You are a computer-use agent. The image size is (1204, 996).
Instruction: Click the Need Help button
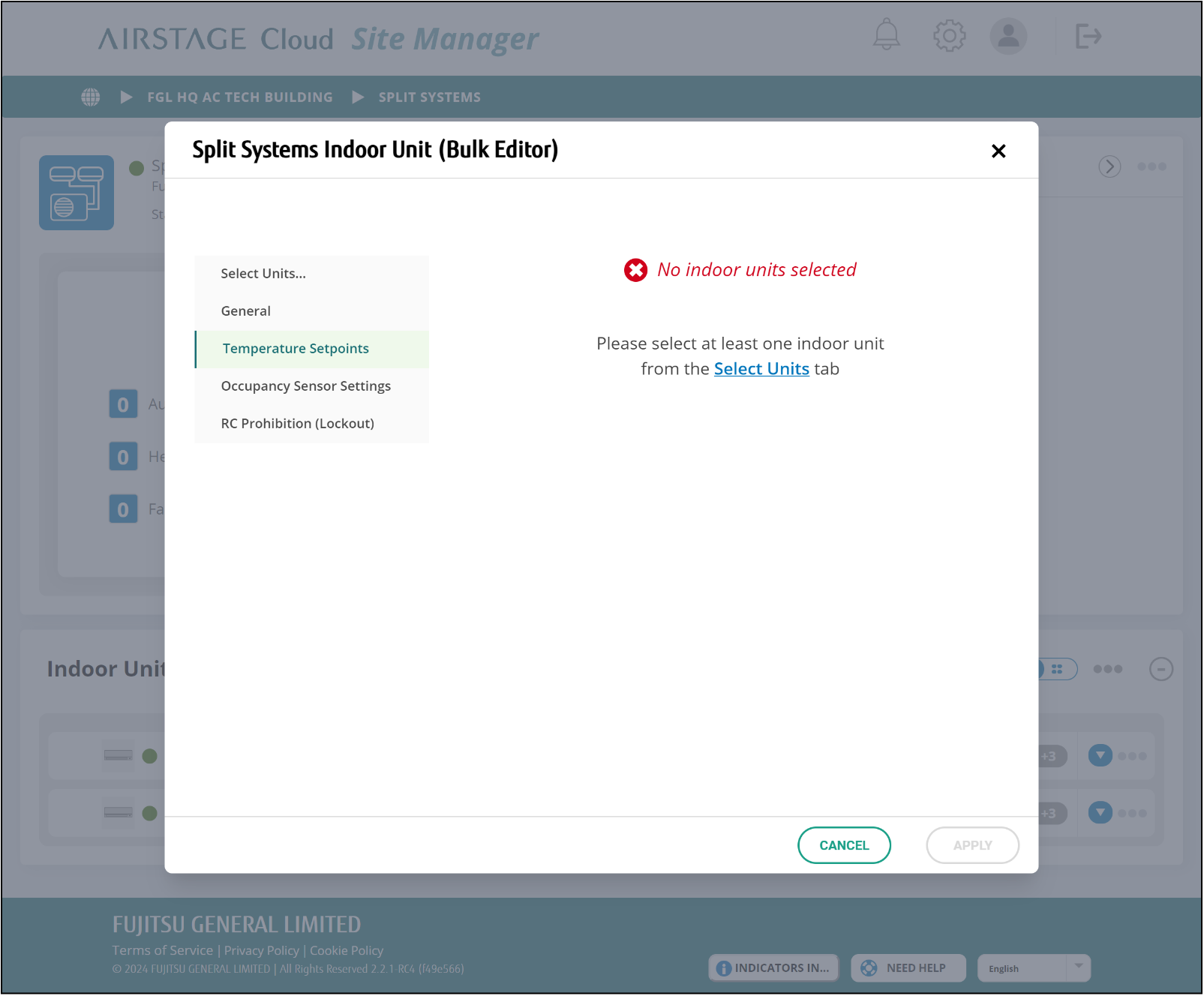pos(908,968)
